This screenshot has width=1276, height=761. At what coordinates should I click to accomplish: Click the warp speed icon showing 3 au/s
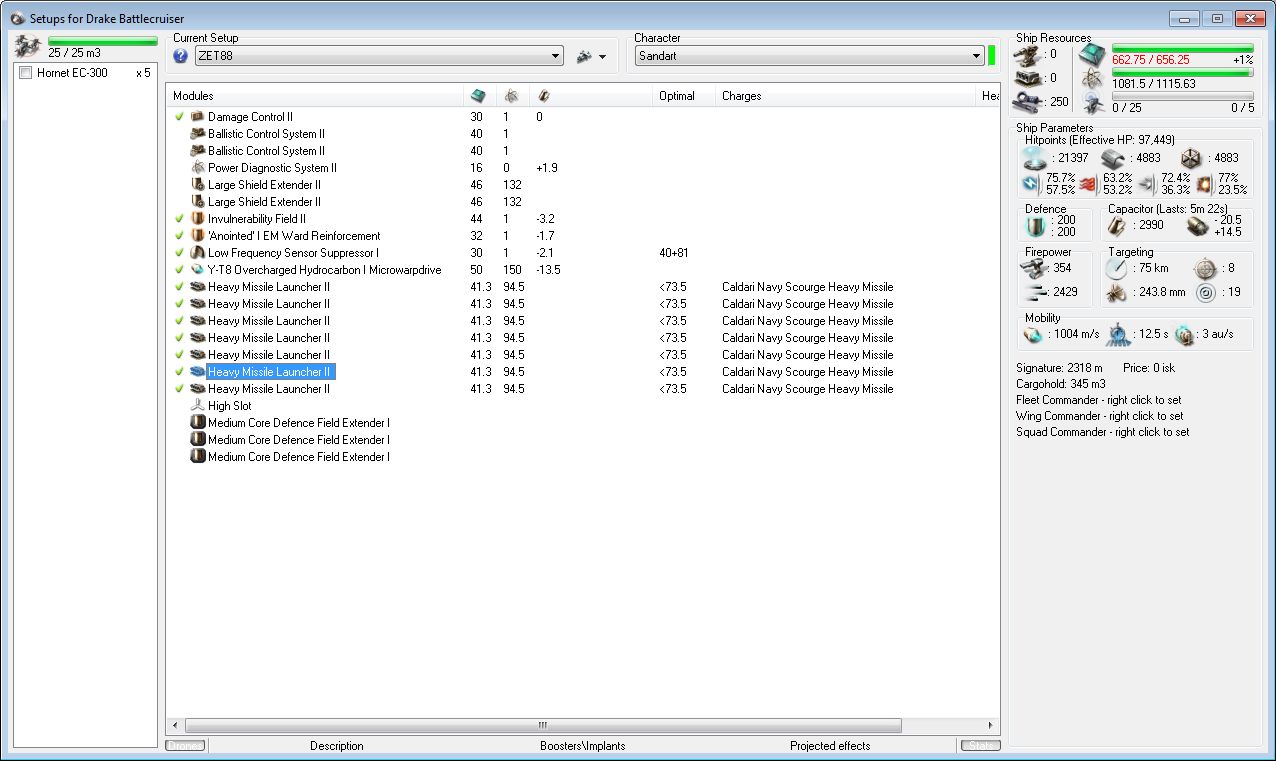point(1185,335)
